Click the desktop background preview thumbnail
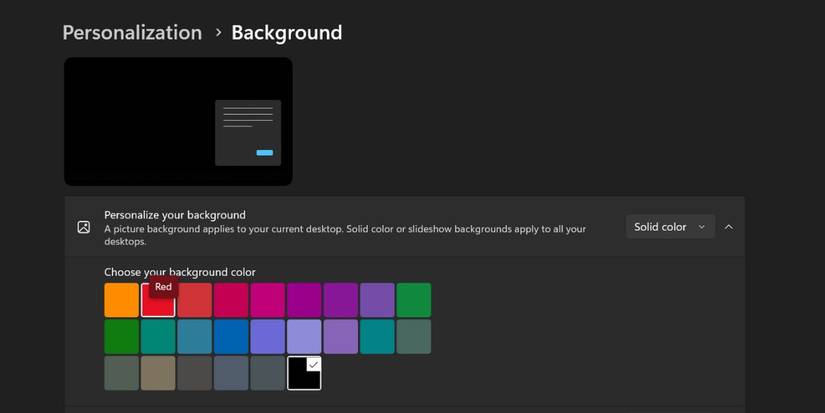Screen dimensions: 825x413 tap(178, 122)
